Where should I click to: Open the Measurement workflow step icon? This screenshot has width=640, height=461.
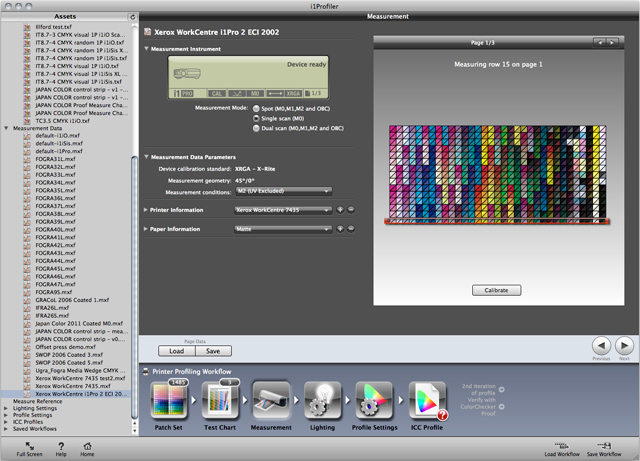[271, 401]
